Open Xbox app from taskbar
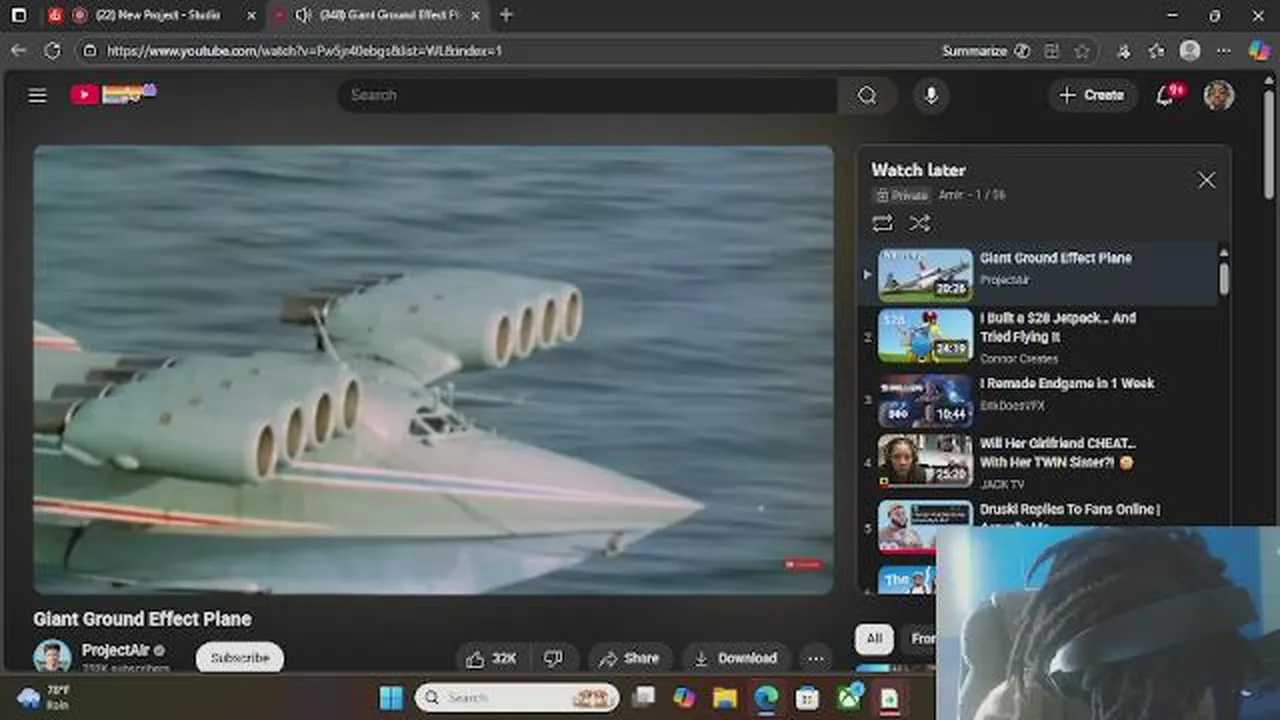The image size is (1280, 720). tap(848, 697)
